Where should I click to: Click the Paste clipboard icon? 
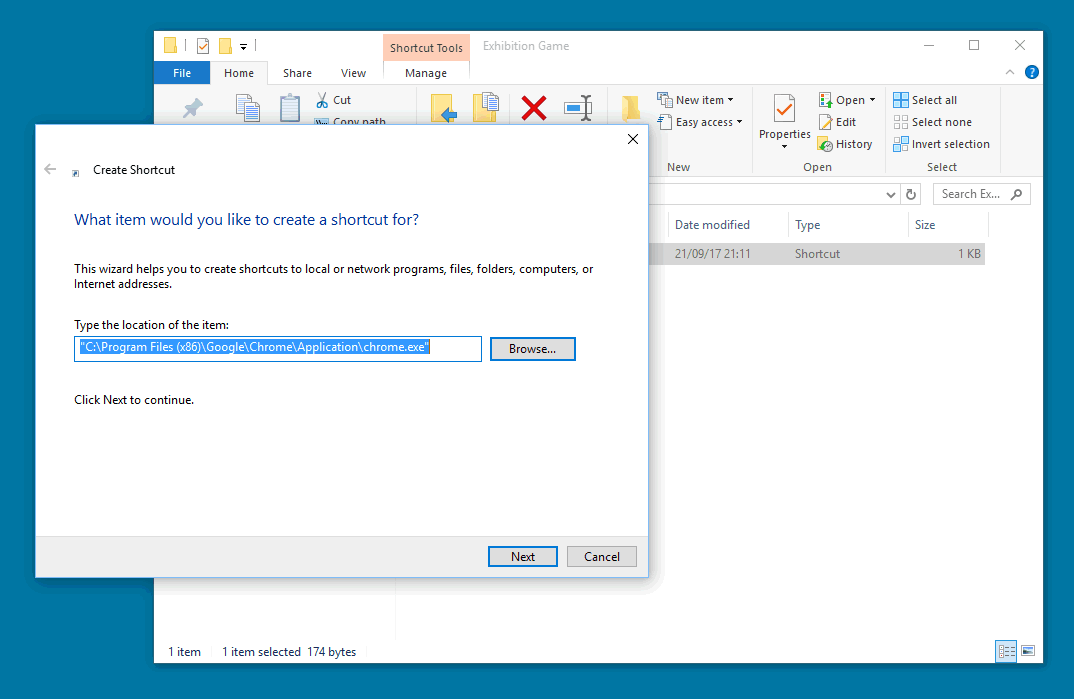[290, 108]
